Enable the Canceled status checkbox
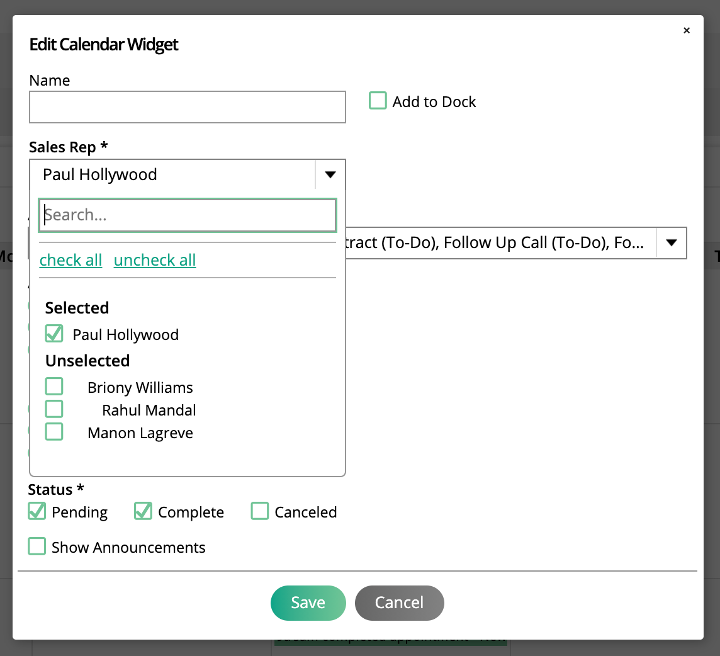720x656 pixels. [259, 511]
